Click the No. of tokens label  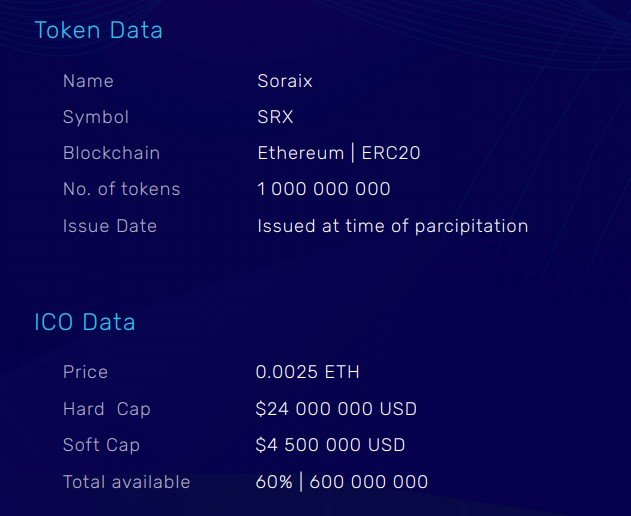pos(122,189)
